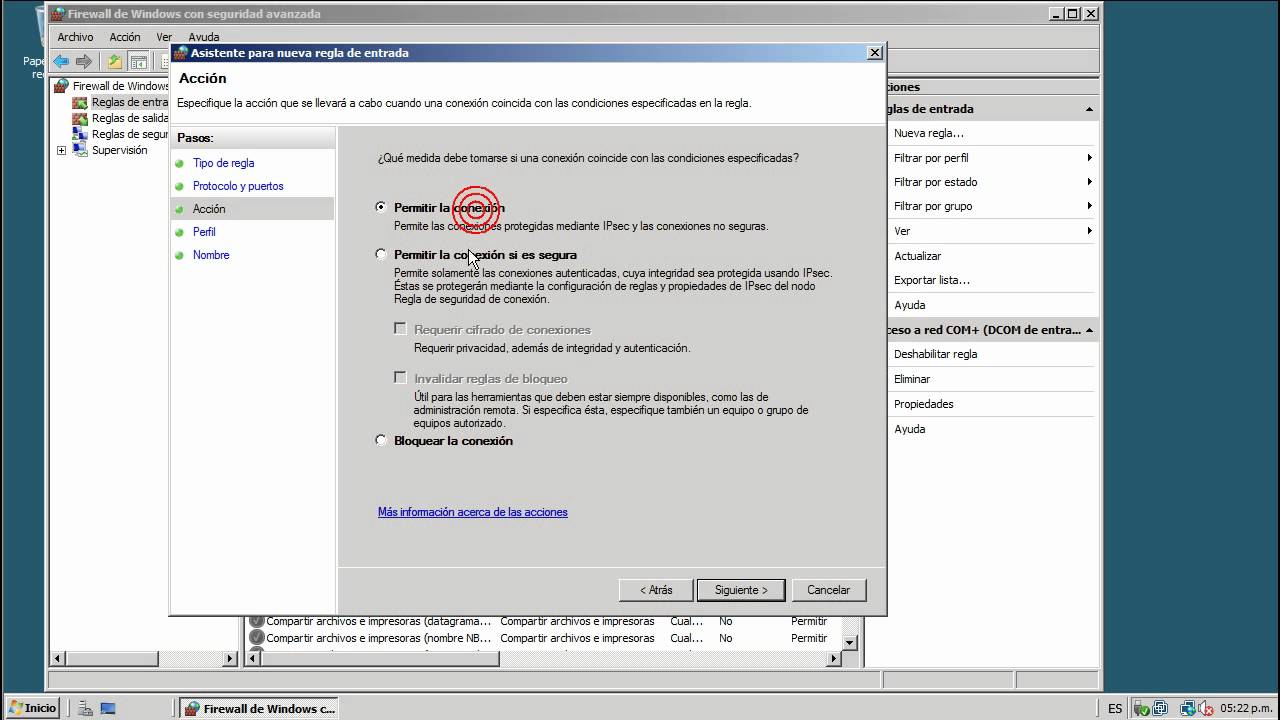Viewport: 1280px width, 720px height.
Task: Go to the Perfil wizard step
Action: (x=204, y=232)
